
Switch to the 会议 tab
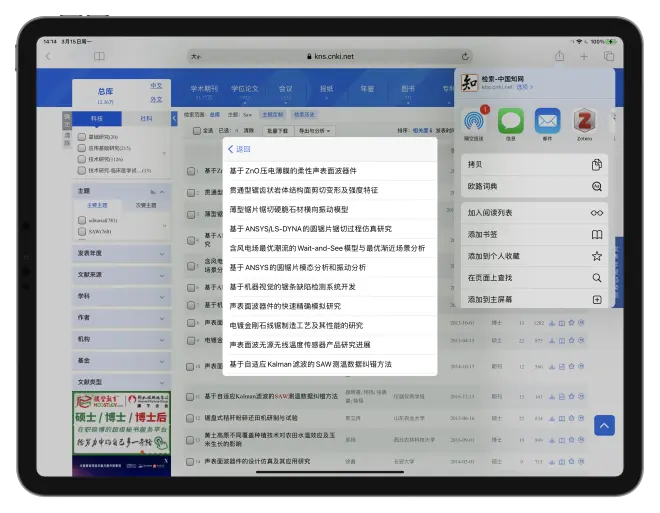coord(285,89)
